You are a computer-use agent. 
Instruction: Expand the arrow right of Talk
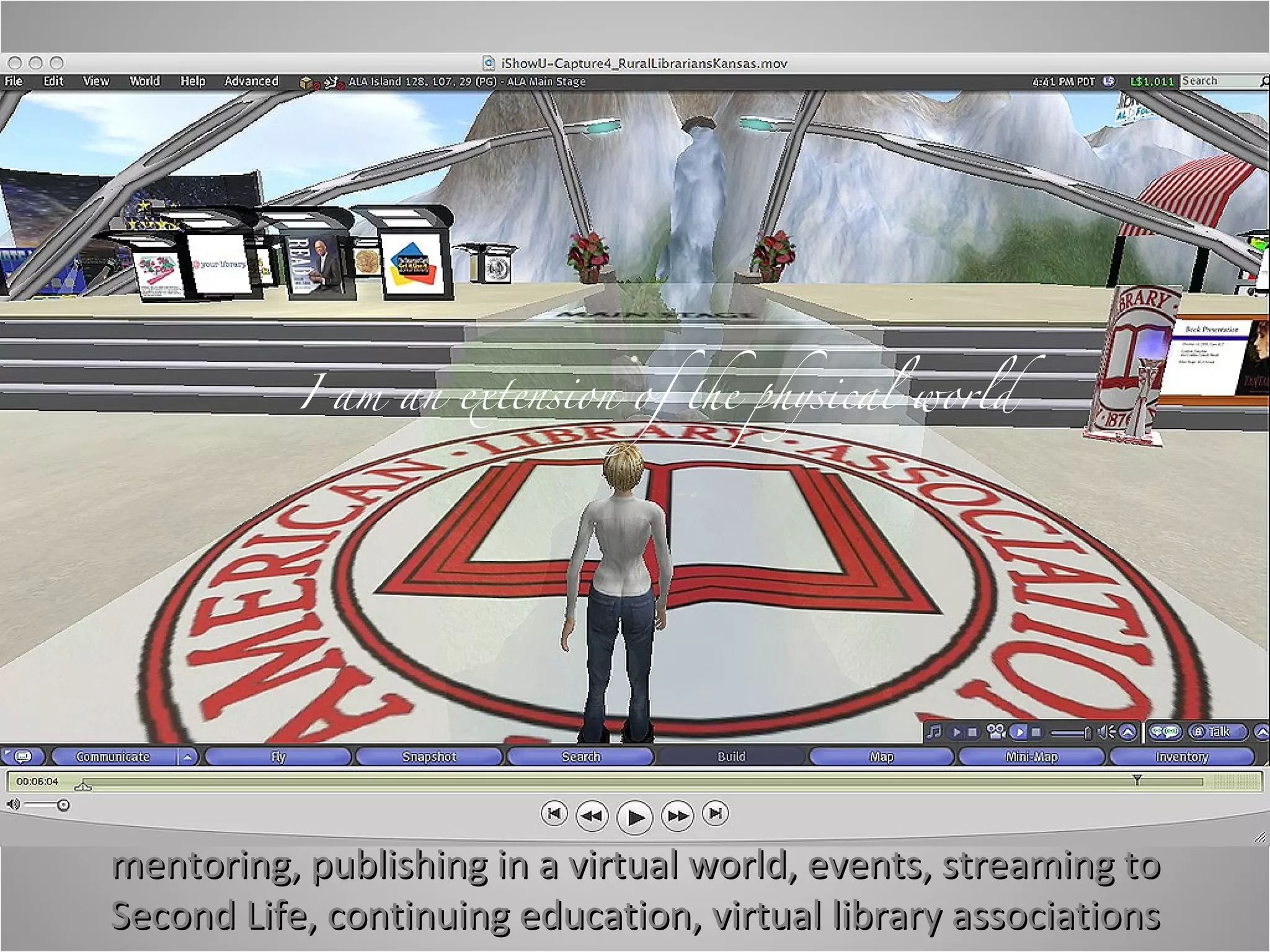[1261, 732]
